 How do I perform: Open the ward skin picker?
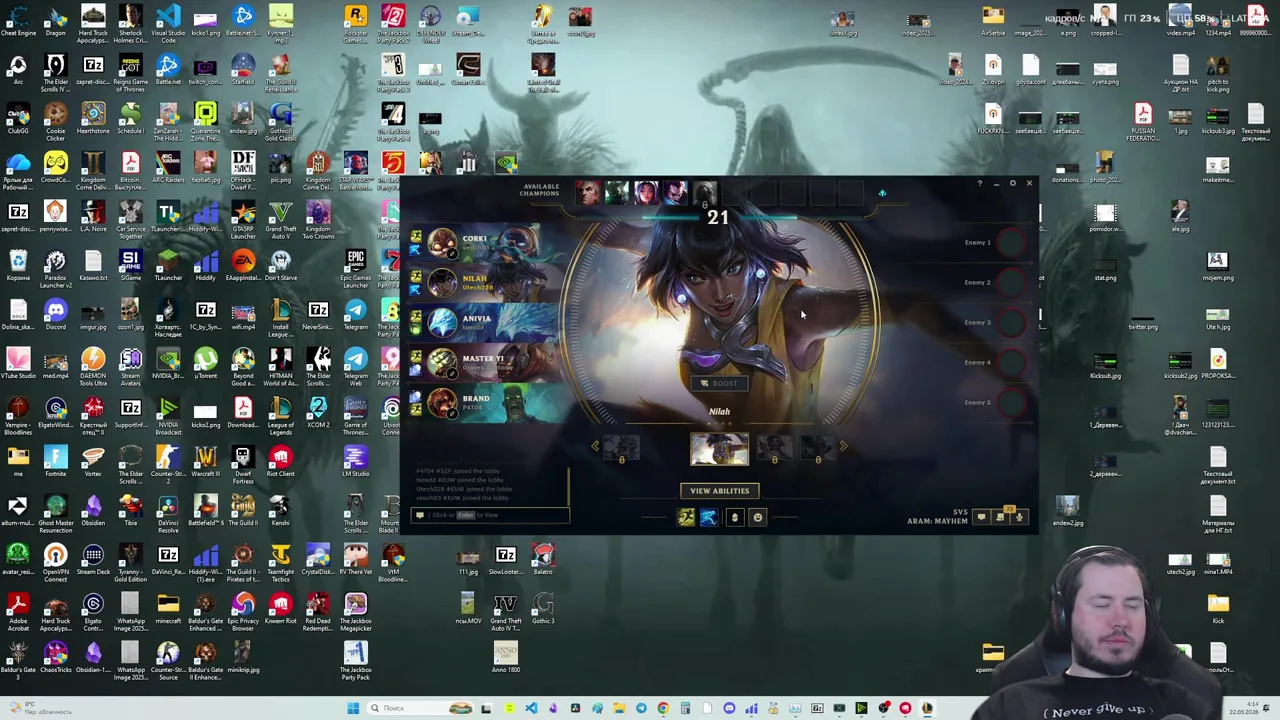pos(735,517)
